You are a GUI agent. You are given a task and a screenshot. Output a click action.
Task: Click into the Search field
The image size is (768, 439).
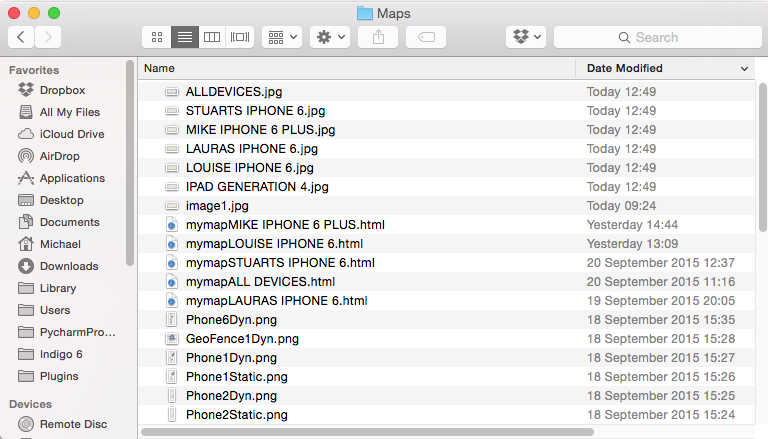click(x=658, y=37)
